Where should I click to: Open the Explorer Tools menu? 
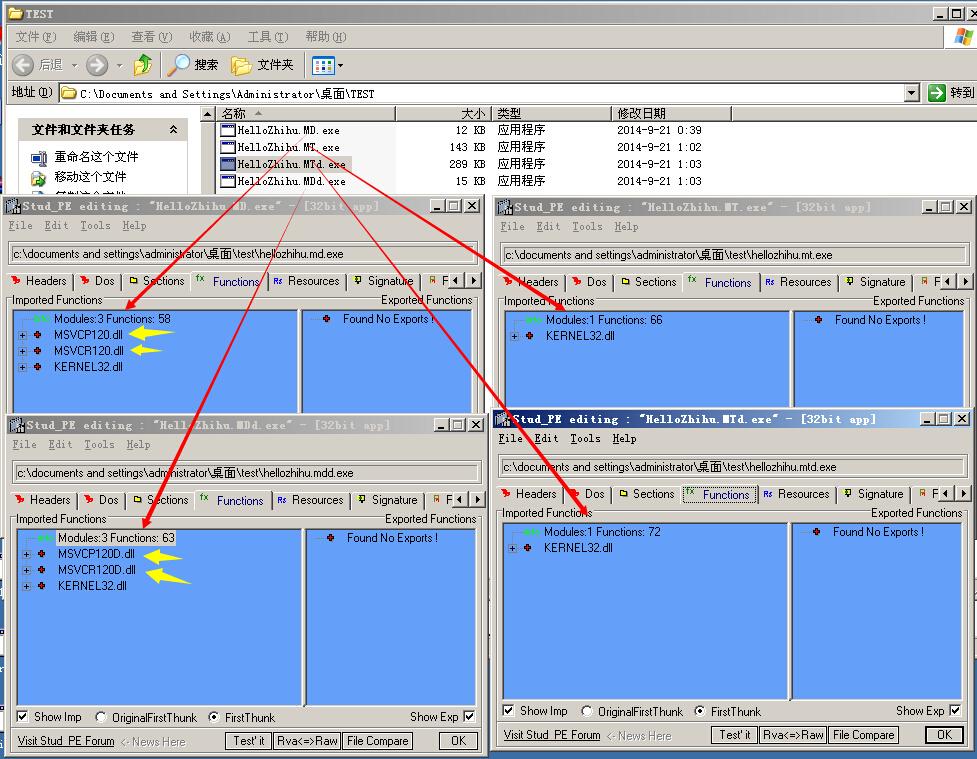[268, 37]
